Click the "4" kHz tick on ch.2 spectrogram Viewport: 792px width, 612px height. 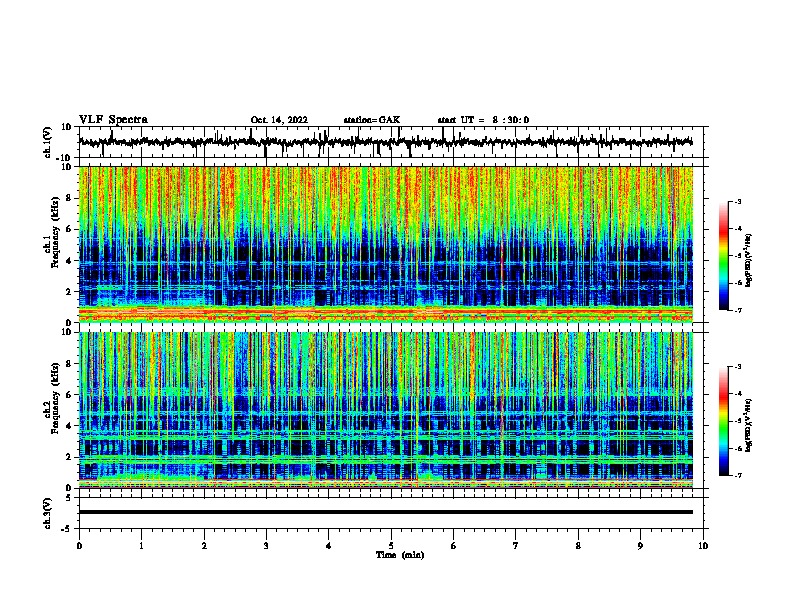coord(70,426)
